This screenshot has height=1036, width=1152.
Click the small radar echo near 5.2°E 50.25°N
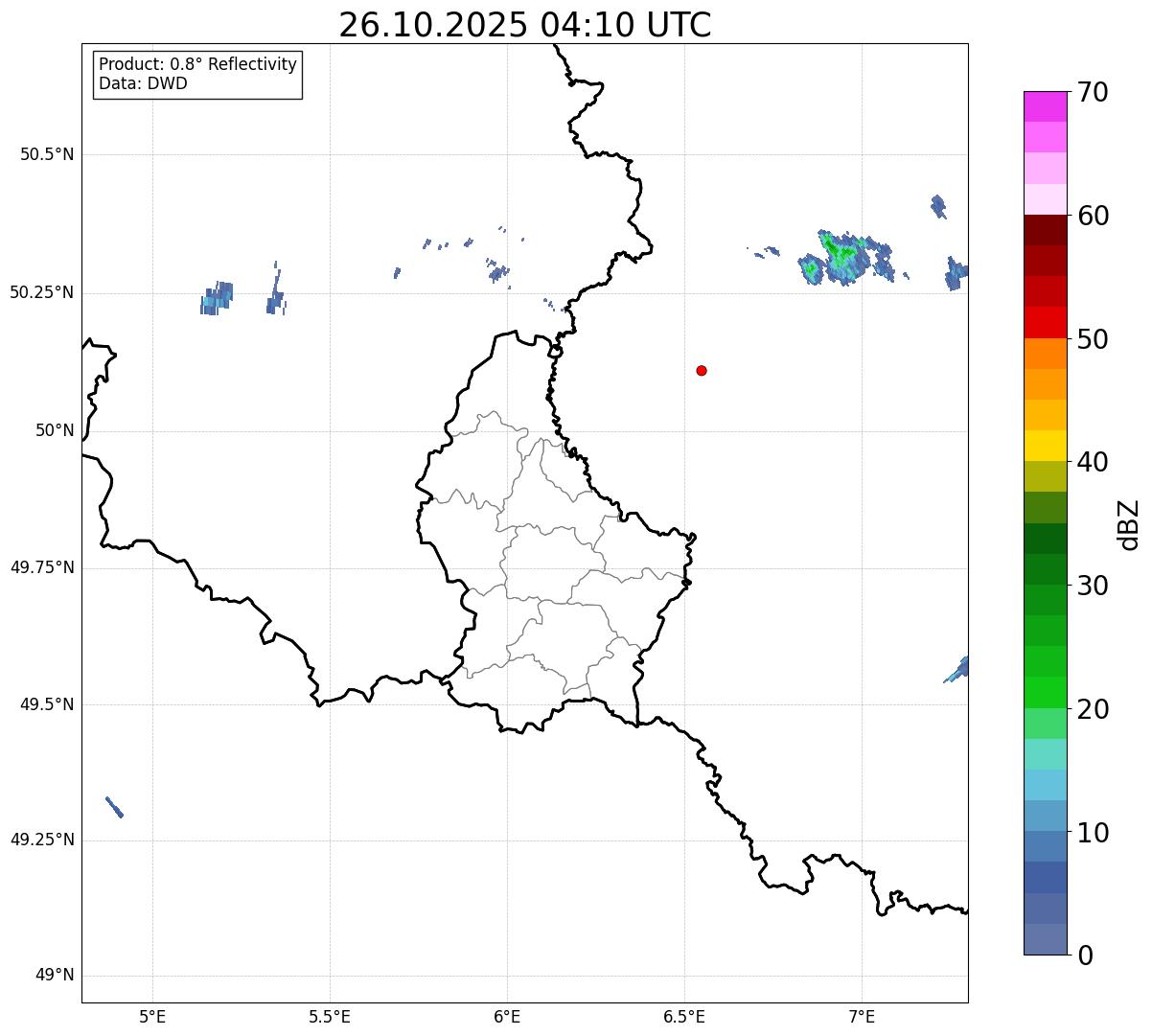coord(217,299)
